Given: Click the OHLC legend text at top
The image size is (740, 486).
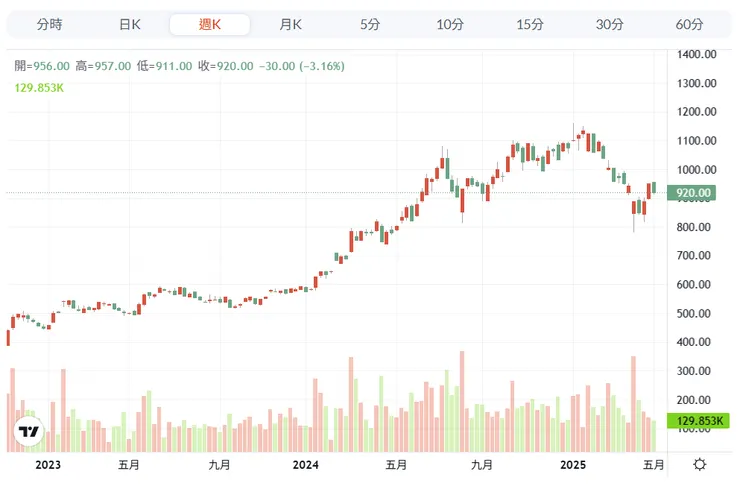Looking at the screenshot, I should pyautogui.click(x=180, y=66).
